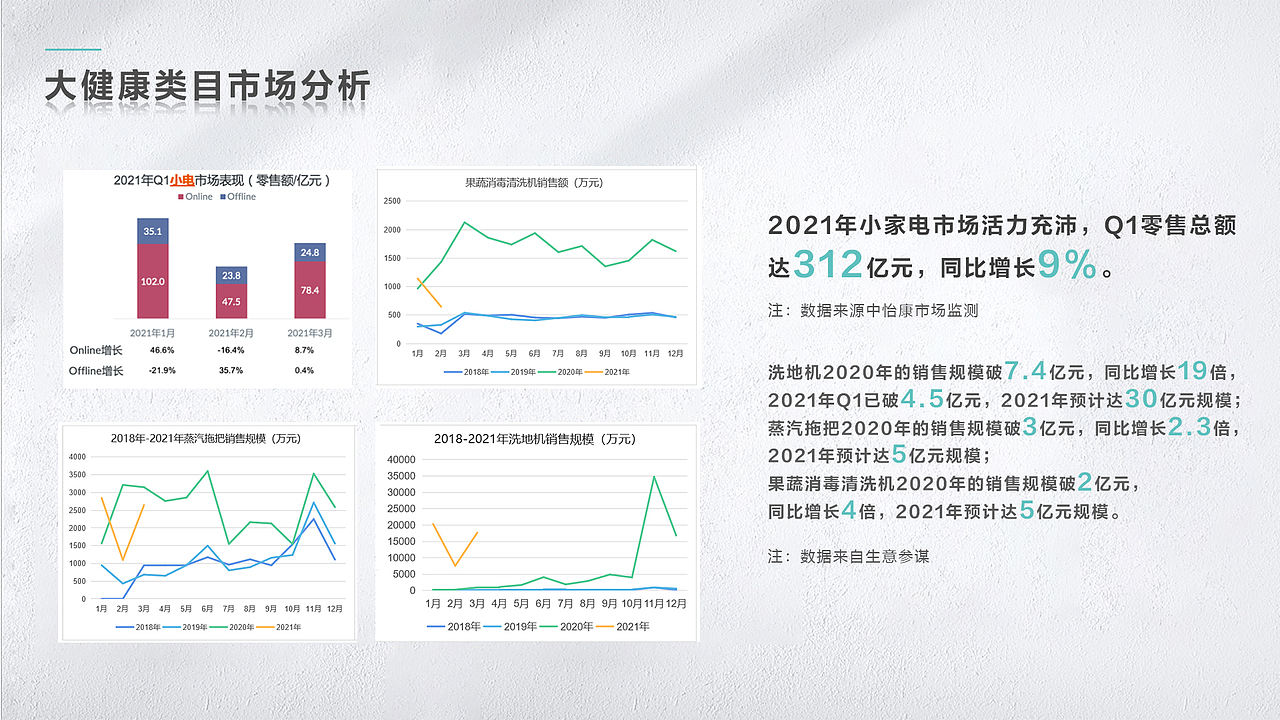Click the 蒸汽拖把销售规模 chart title

(205, 439)
